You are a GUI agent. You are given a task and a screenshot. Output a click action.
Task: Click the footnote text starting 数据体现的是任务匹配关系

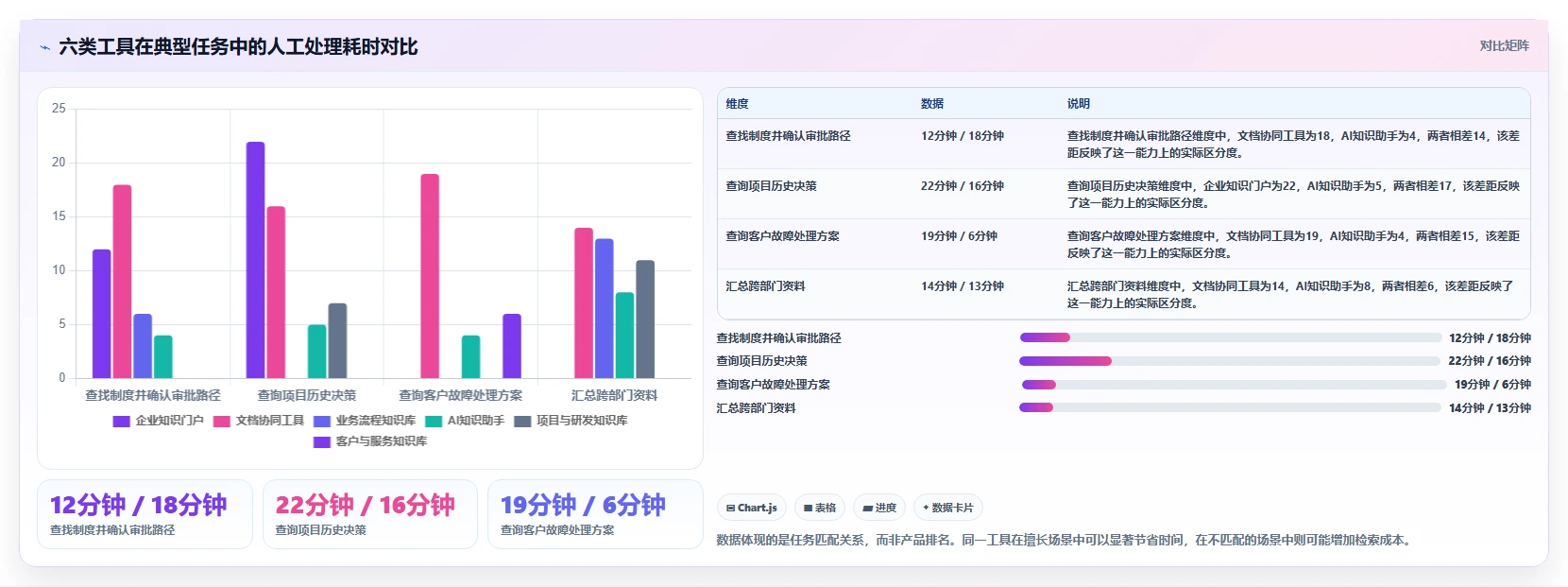click(x=1065, y=541)
